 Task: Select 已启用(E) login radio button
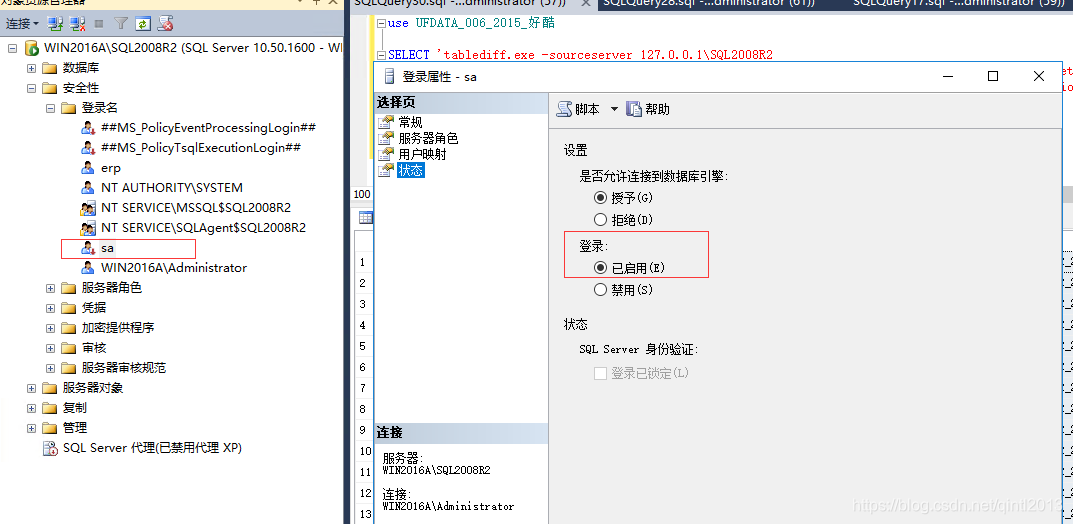click(x=600, y=268)
